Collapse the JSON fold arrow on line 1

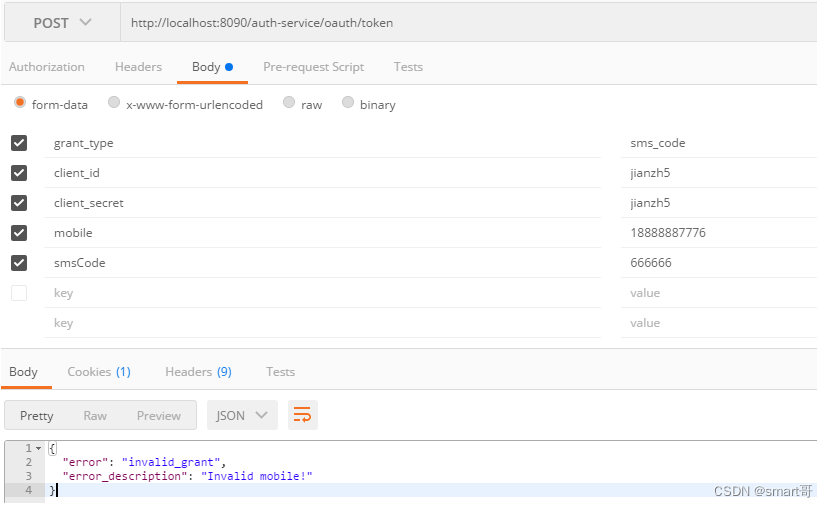point(39,448)
